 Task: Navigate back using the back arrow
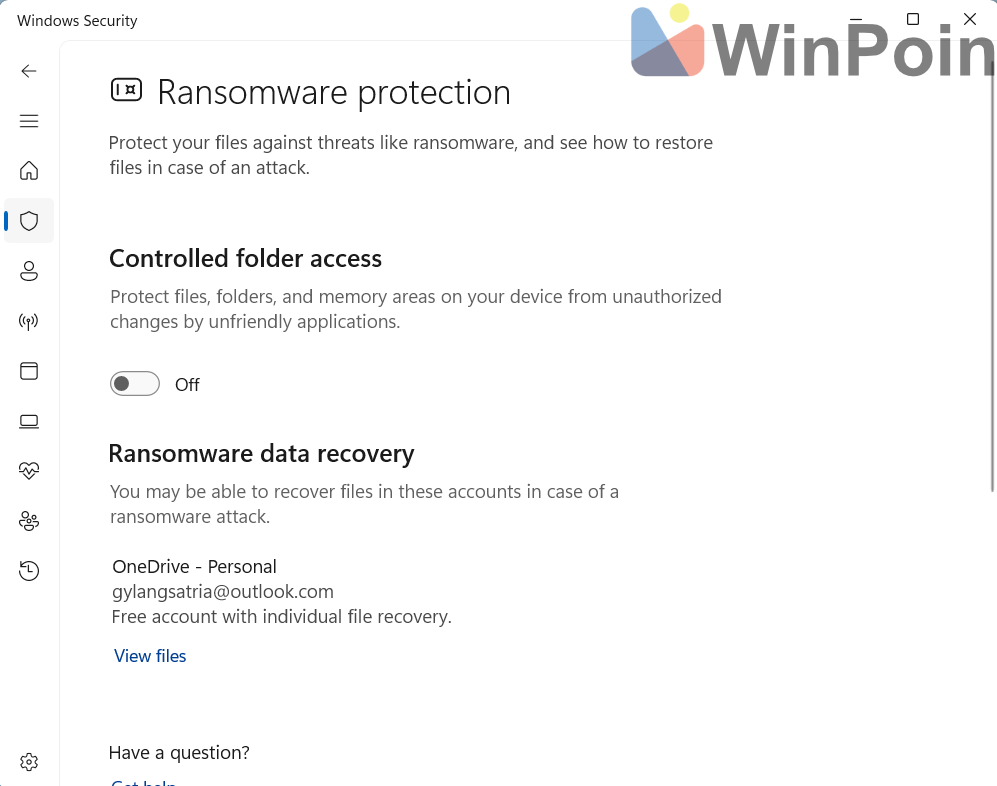pyautogui.click(x=29, y=71)
